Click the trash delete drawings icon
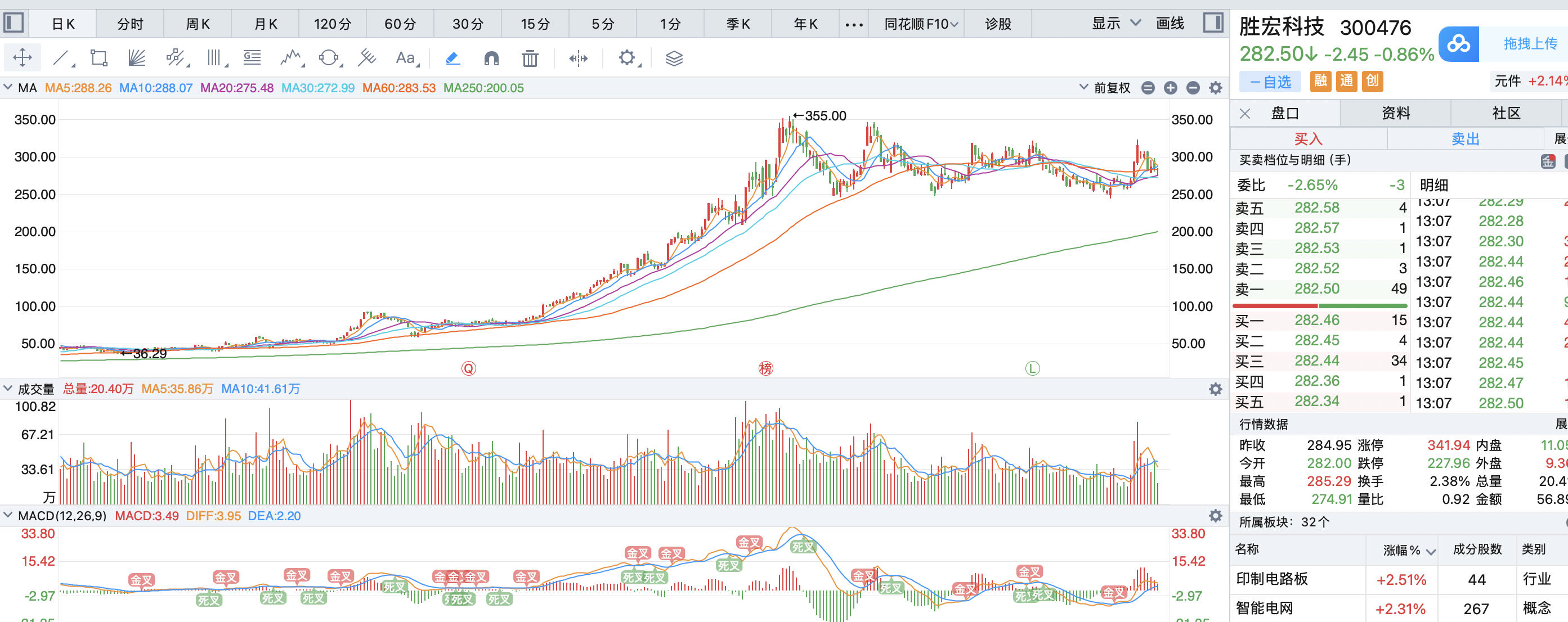The image size is (1568, 622). click(x=530, y=58)
